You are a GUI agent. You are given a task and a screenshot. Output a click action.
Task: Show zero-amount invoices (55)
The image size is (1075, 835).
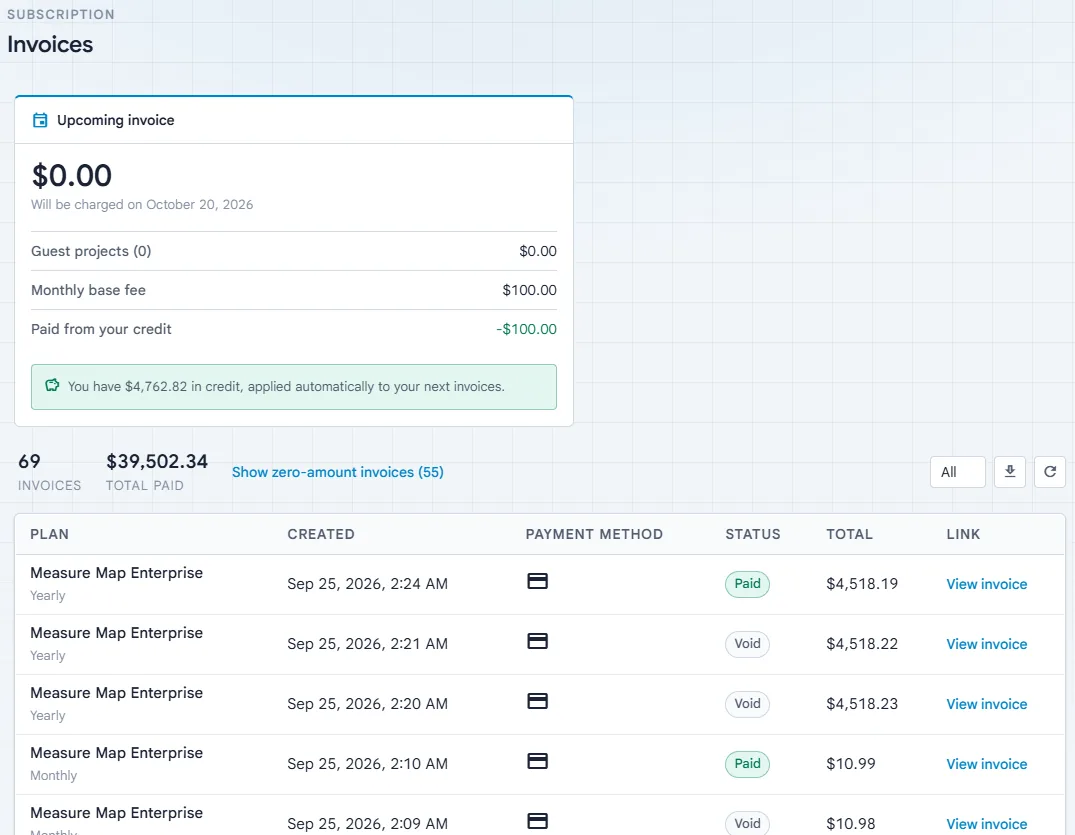point(337,472)
